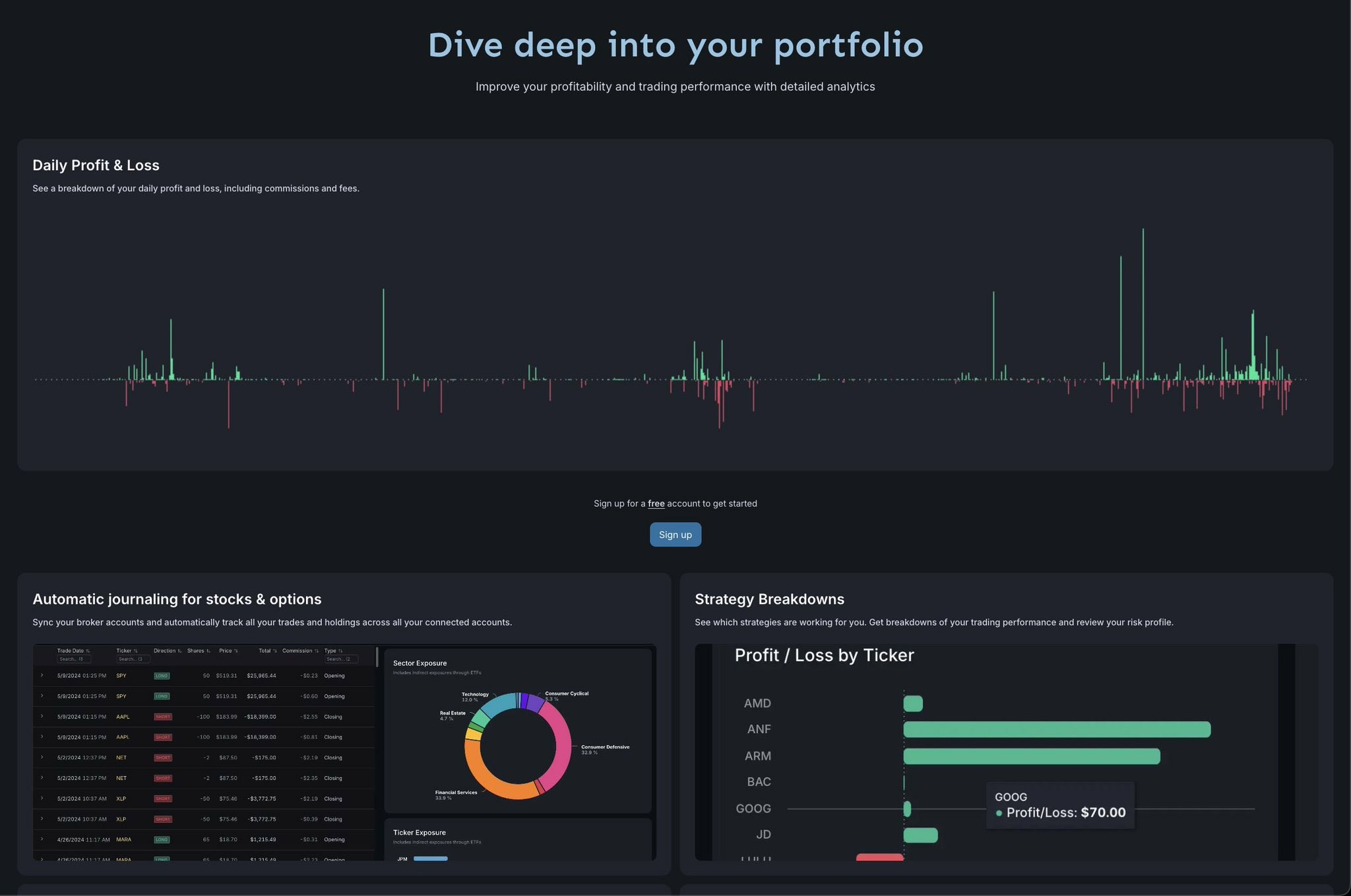The height and width of the screenshot is (896, 1351).
Task: Click the Type column sort icon
Action: pyautogui.click(x=340, y=651)
